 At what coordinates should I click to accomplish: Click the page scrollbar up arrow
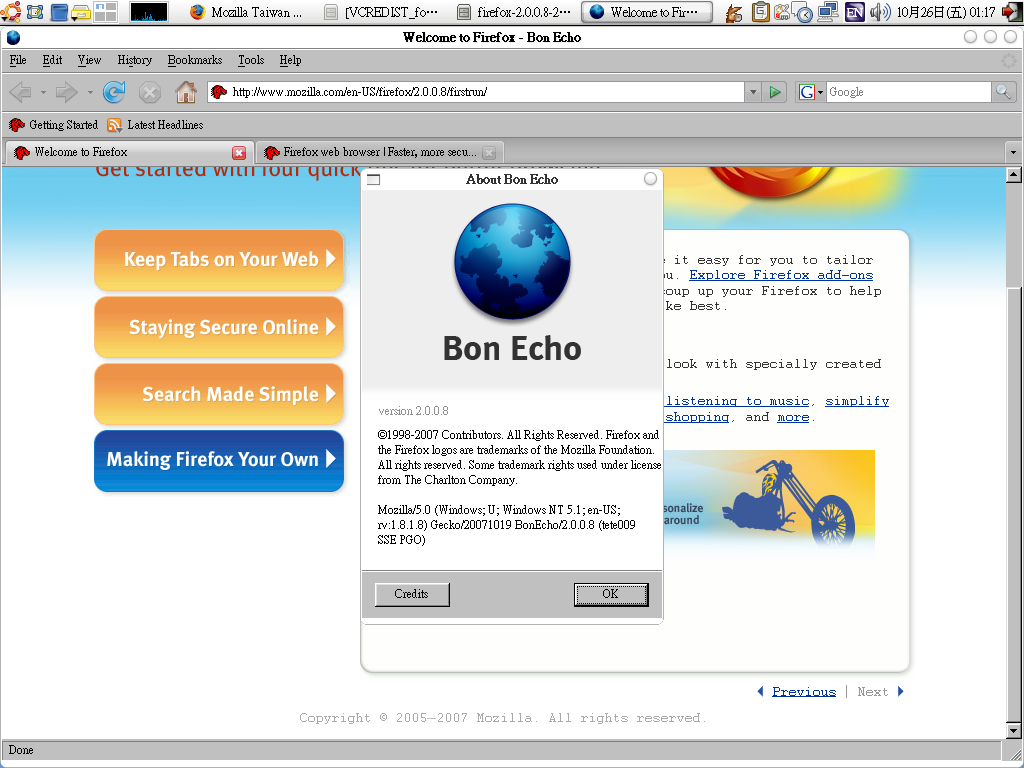[1014, 174]
